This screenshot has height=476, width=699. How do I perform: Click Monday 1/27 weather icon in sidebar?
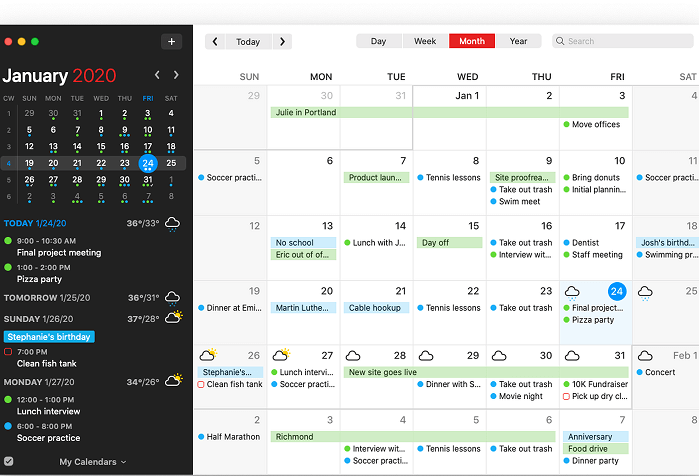174,380
